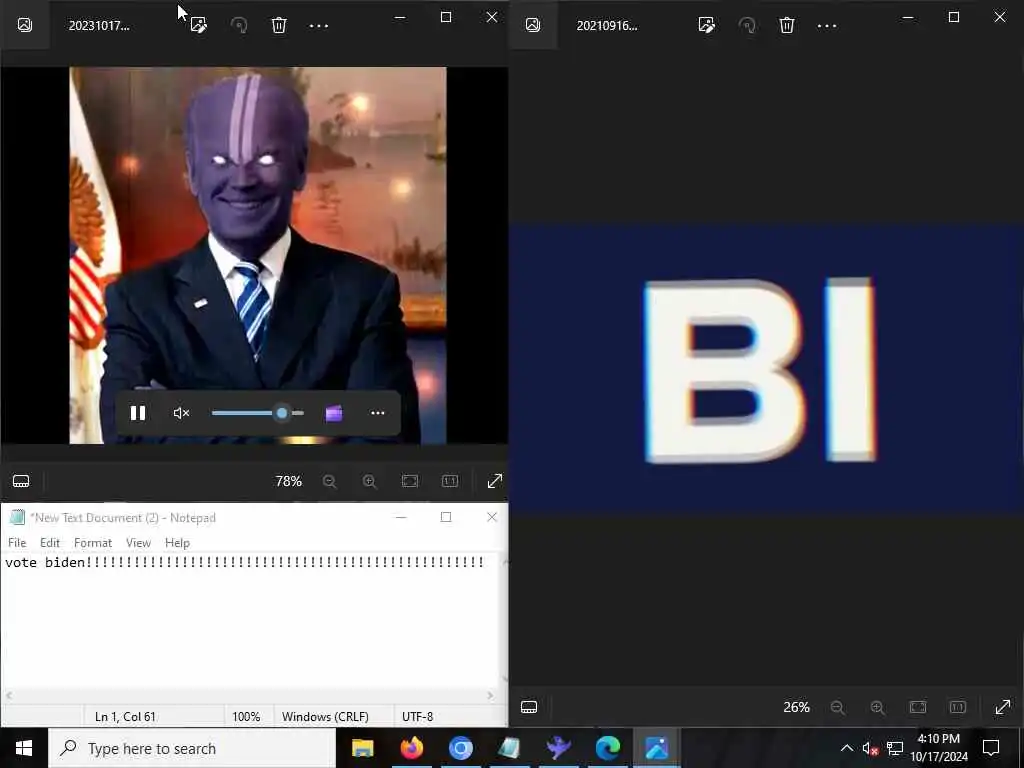Show hidden system tray icons
The width and height of the screenshot is (1024, 768).
tap(846, 748)
